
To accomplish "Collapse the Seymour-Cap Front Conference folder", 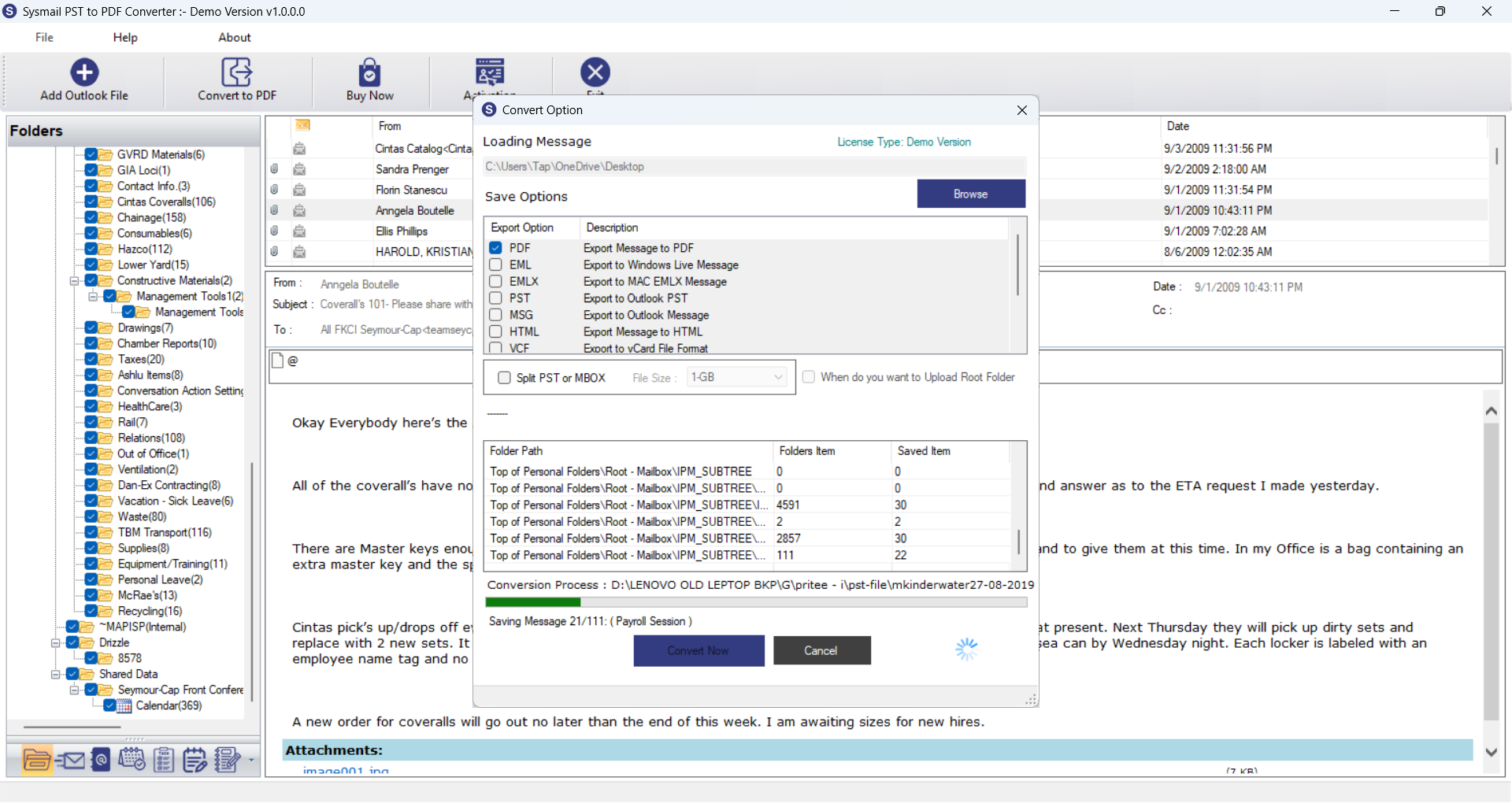I will click(74, 690).
